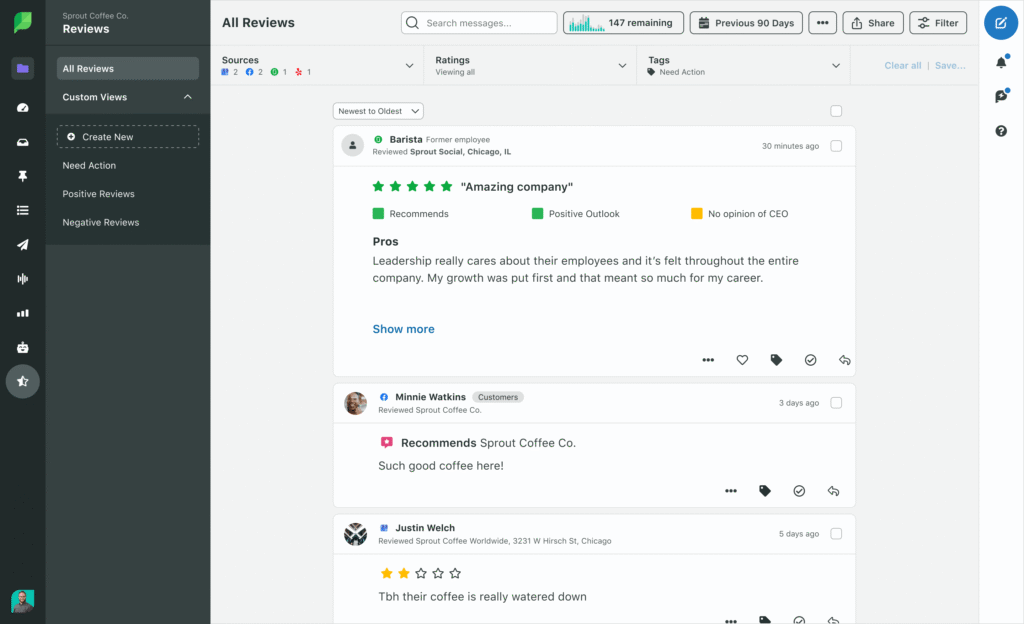Open the help question mark icon
The width and height of the screenshot is (1024, 624).
[1001, 131]
